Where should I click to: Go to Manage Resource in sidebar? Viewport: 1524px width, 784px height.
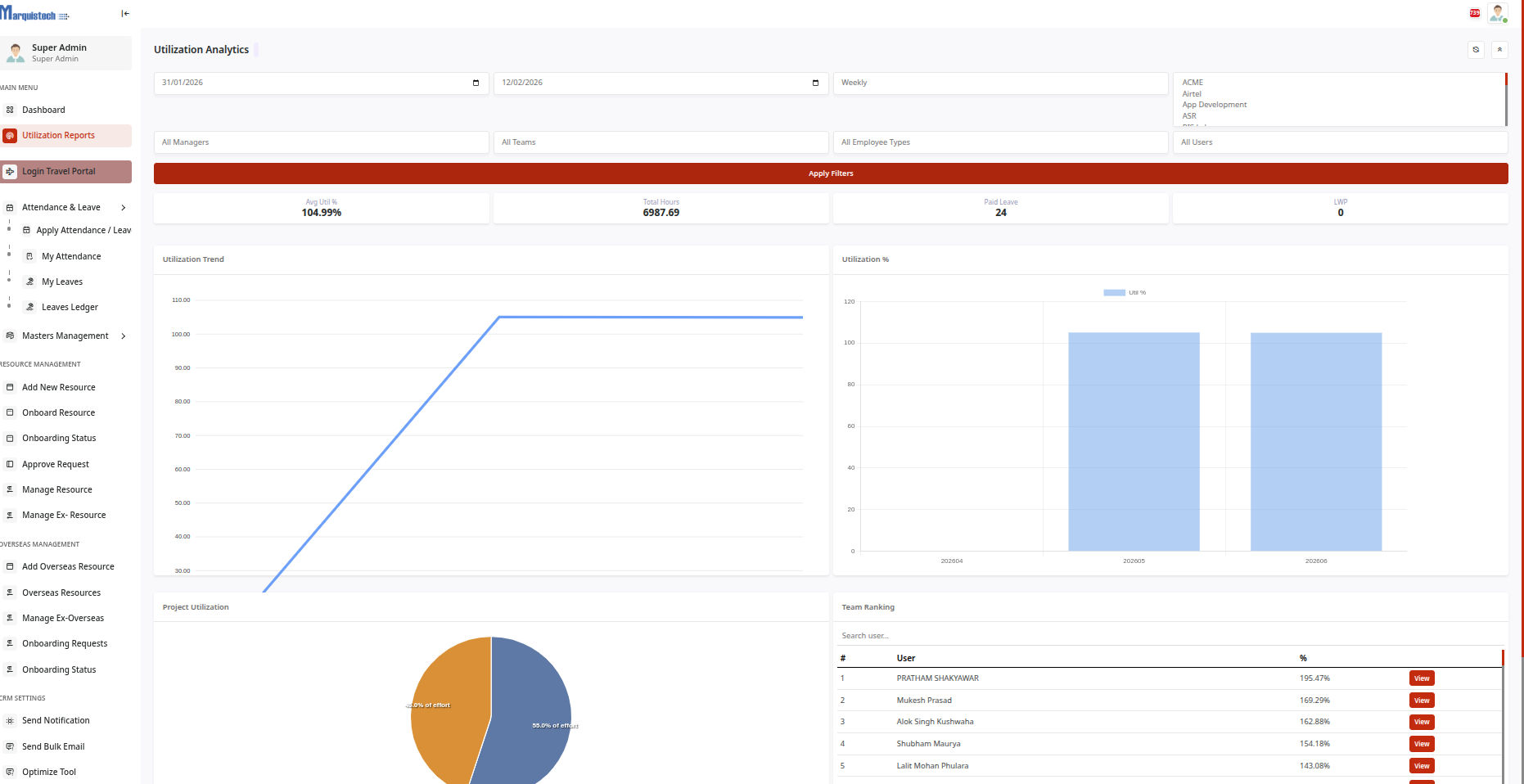click(56, 489)
